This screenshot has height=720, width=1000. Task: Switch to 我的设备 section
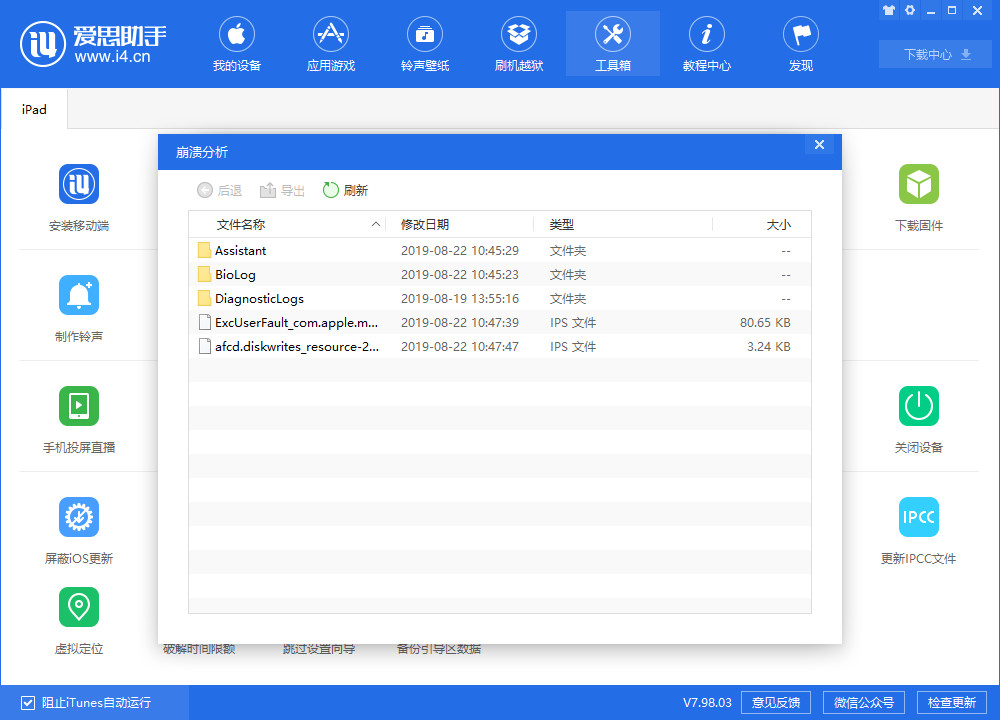click(237, 45)
